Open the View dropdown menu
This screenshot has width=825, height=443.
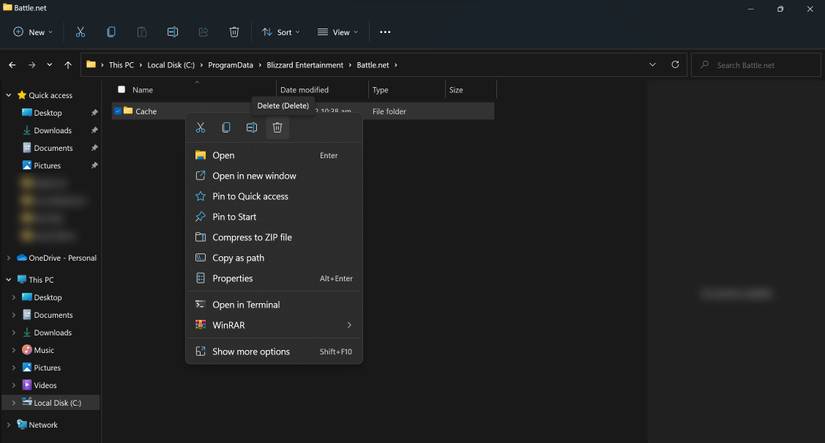tap(338, 32)
